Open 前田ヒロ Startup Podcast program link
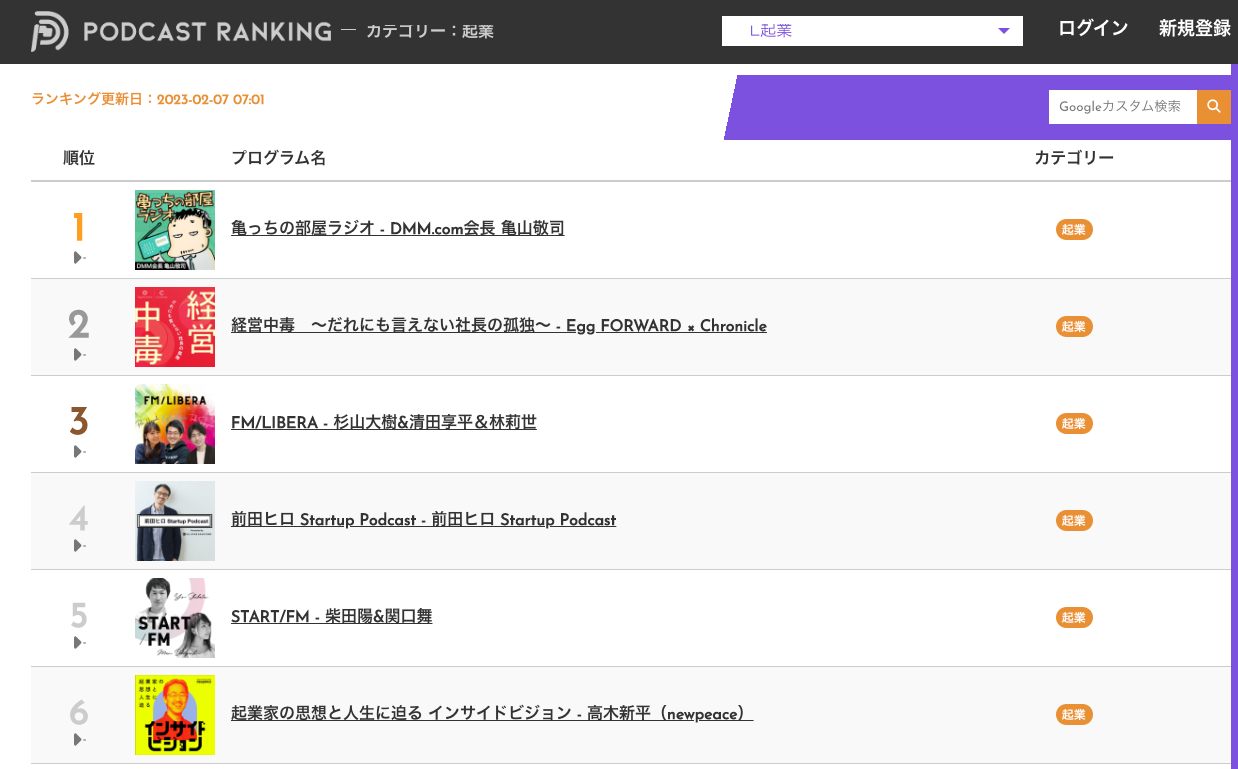 click(424, 520)
